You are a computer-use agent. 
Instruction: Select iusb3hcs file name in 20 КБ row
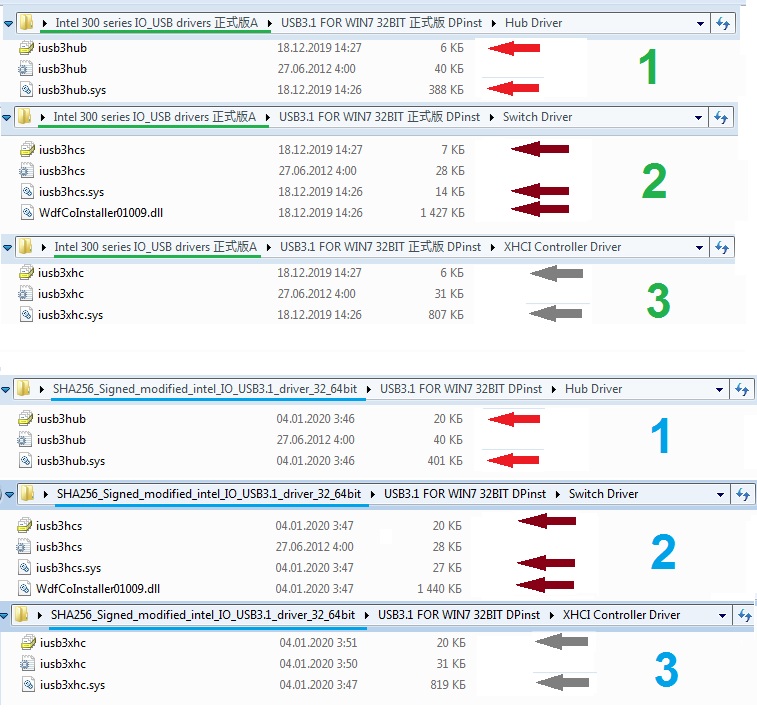[59, 525]
